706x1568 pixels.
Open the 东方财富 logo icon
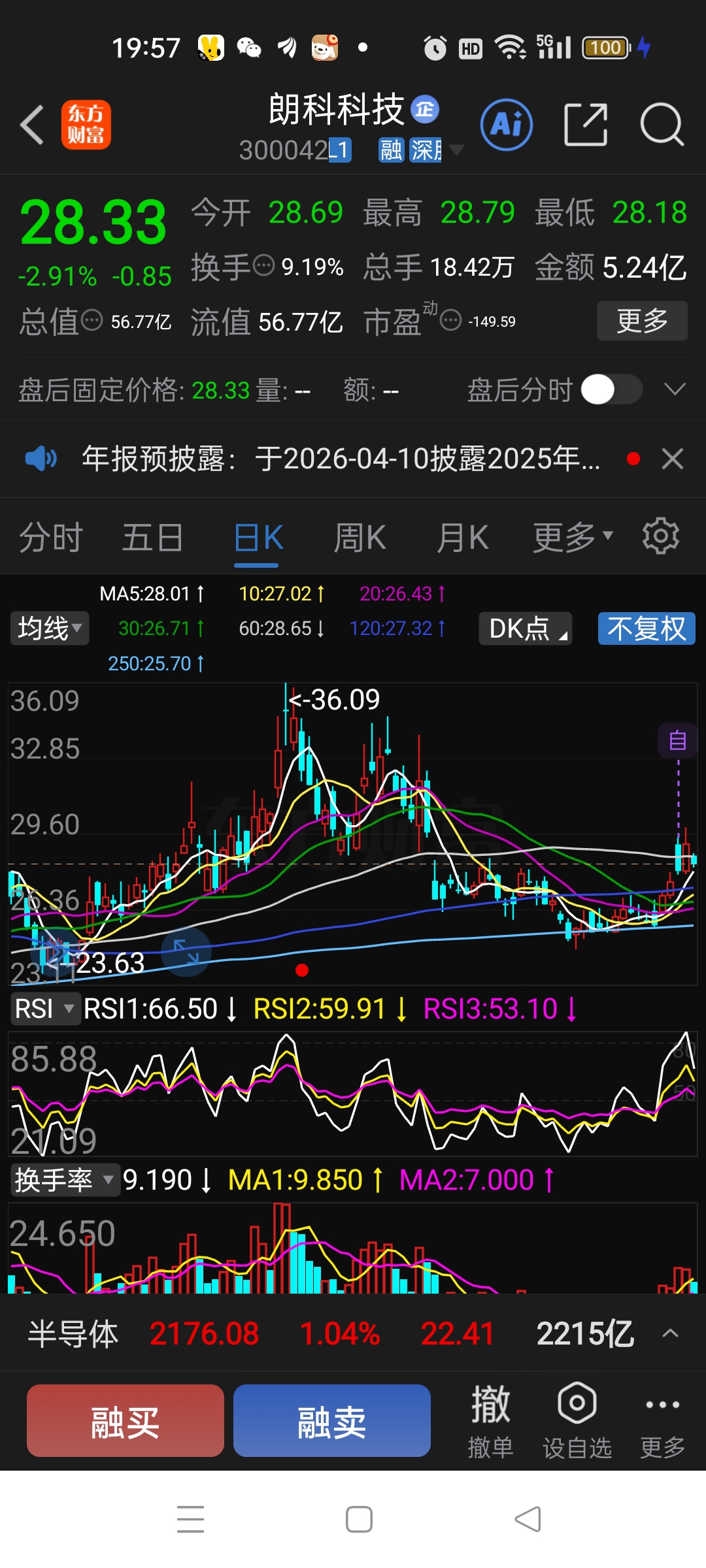86,125
